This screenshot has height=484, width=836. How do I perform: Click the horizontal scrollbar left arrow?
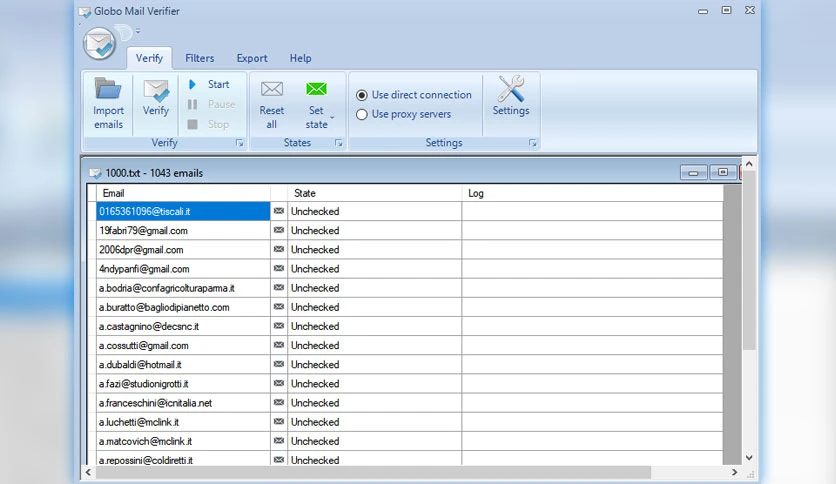(x=89, y=472)
